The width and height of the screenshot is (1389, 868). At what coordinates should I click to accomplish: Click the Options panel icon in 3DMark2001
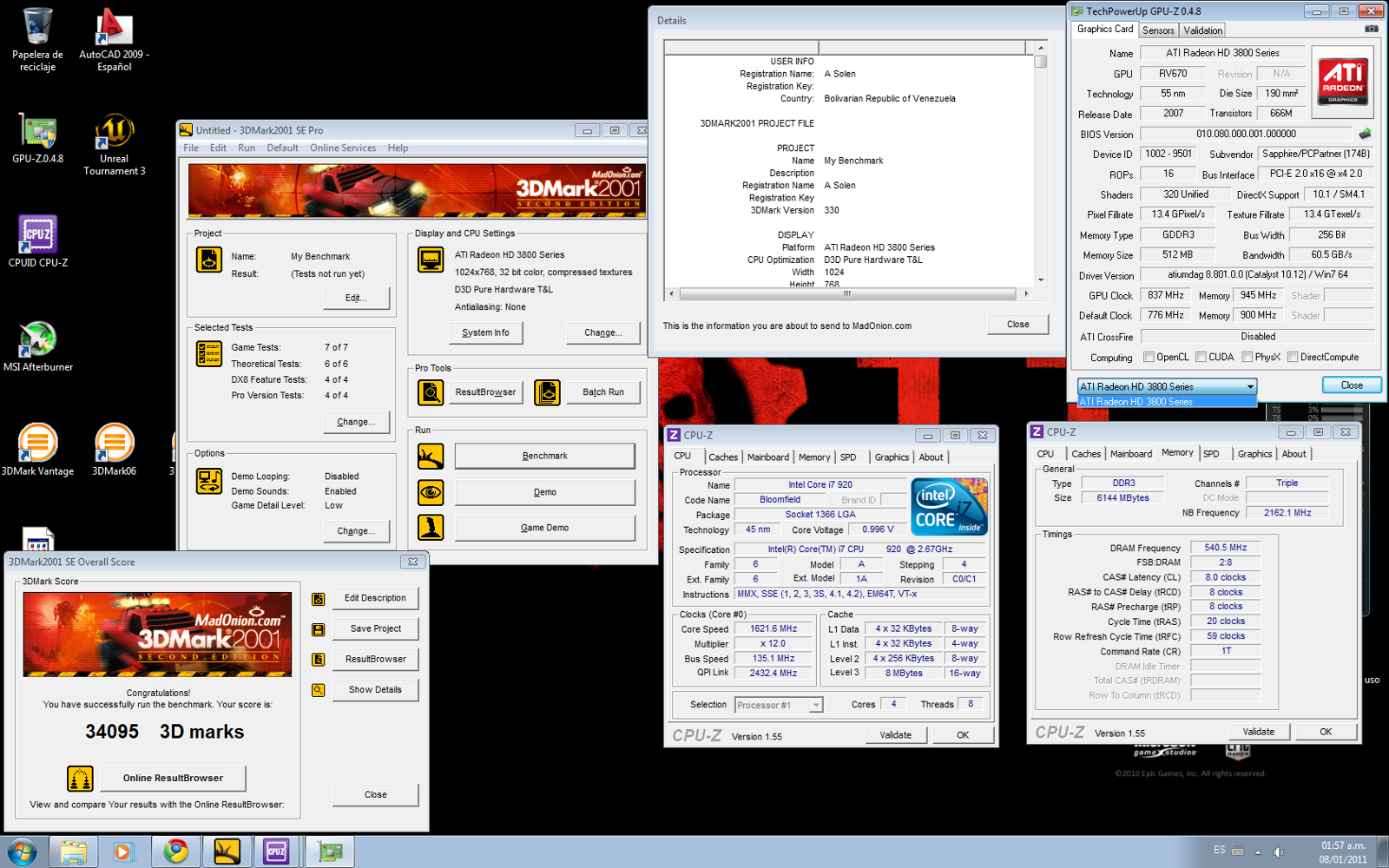point(209,481)
